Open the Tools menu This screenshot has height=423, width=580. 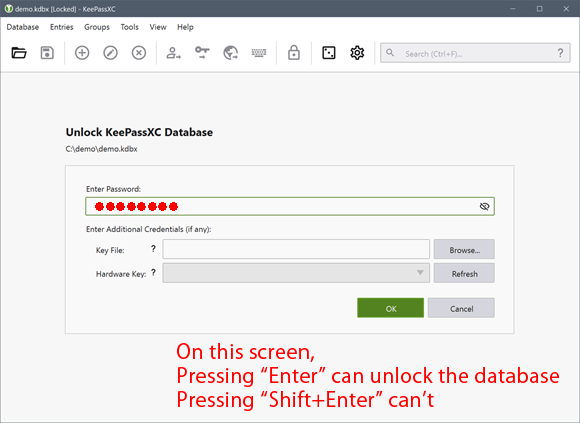click(129, 27)
